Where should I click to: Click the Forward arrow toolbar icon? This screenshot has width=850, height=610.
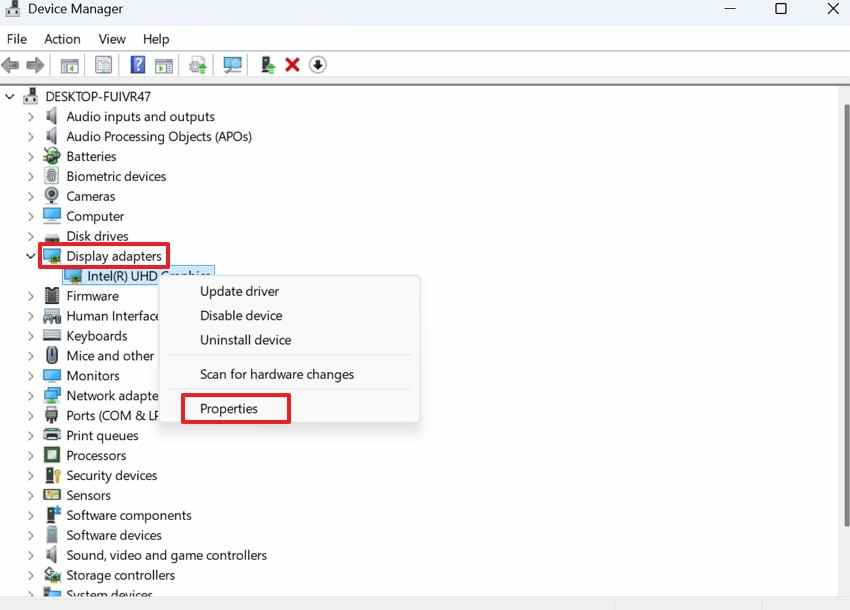(35, 66)
